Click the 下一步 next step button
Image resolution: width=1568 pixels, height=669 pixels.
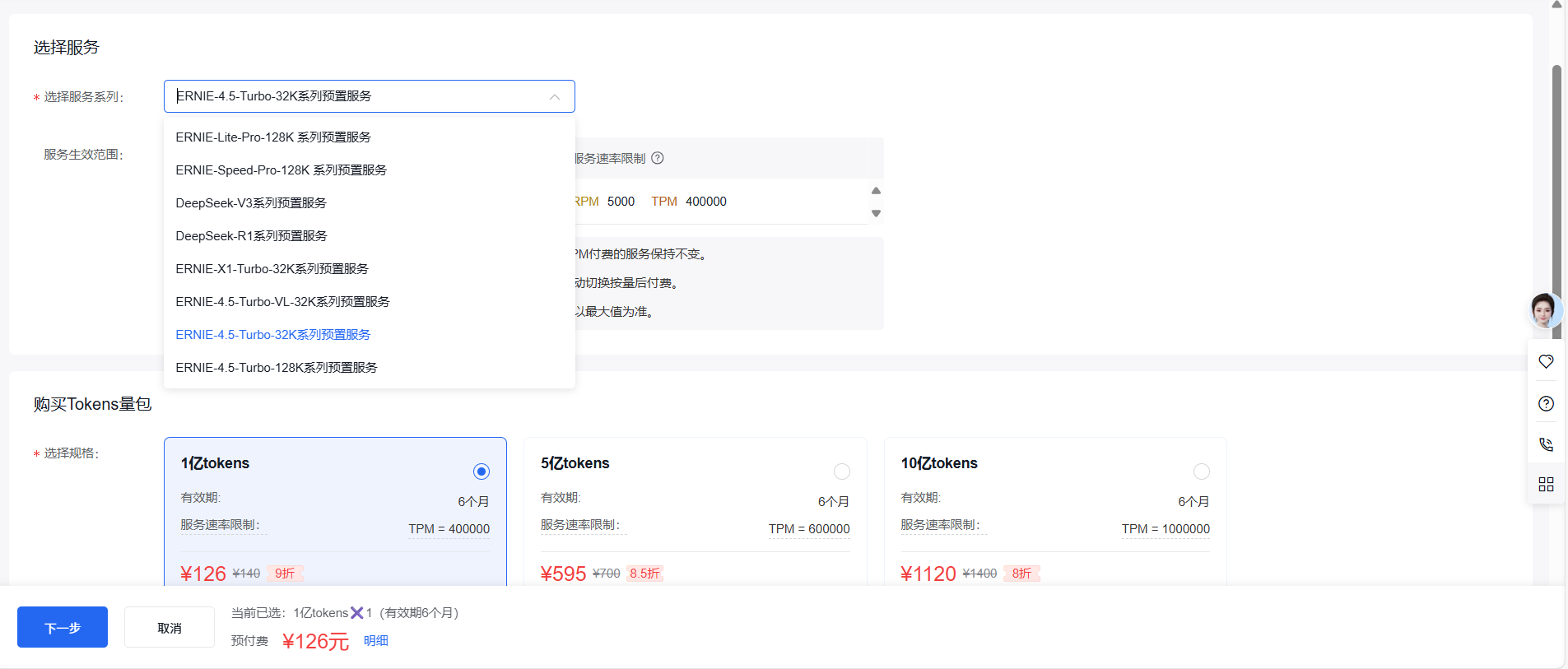tap(63, 628)
